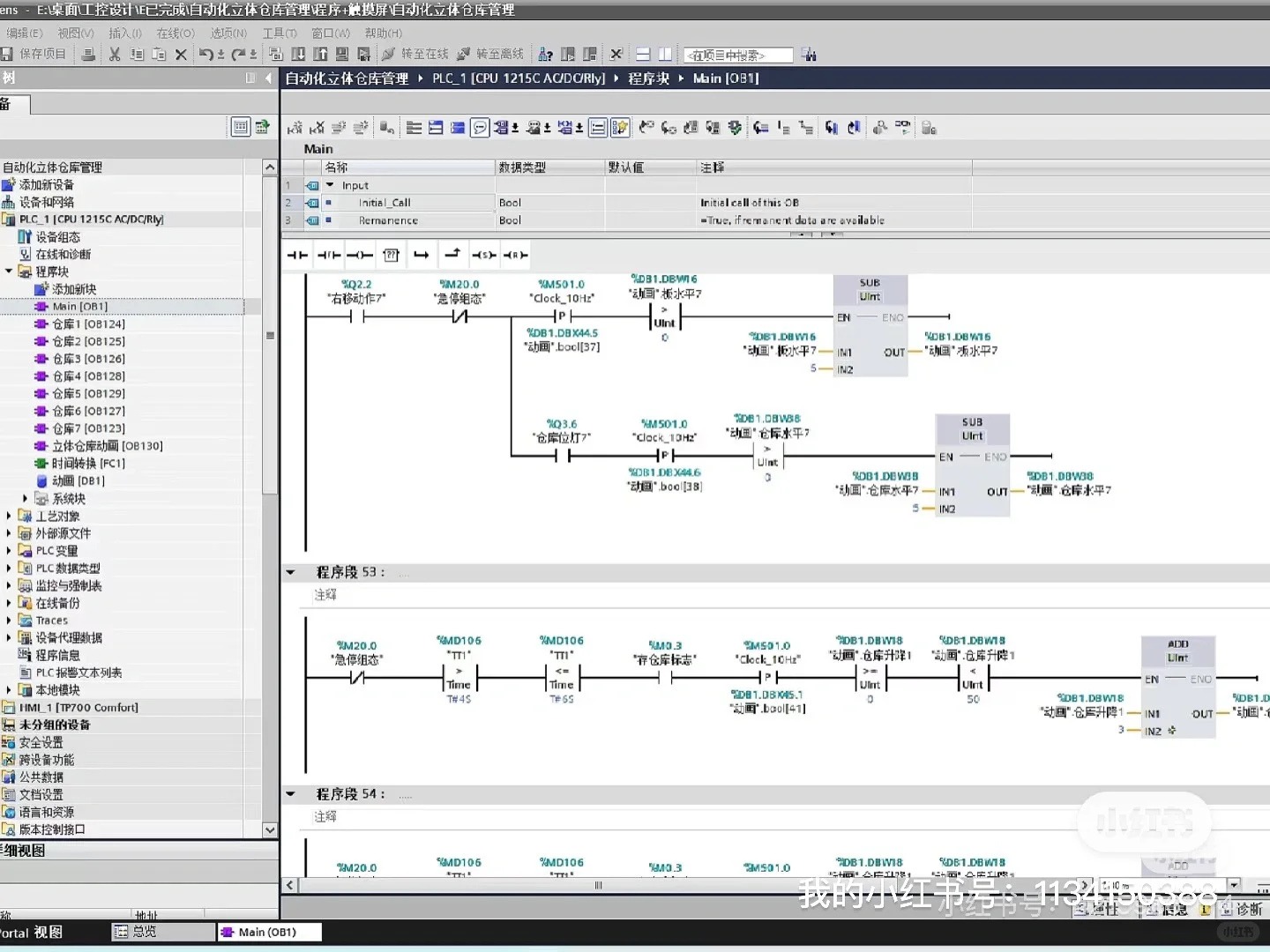Open the accessible devices icon
Viewport: 1270px width, 952px height.
[x=546, y=55]
